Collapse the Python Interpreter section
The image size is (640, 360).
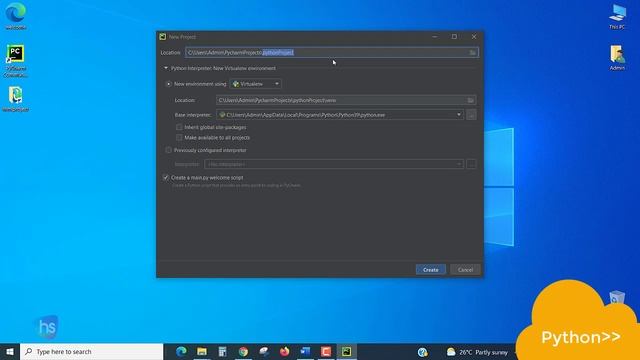click(166, 68)
